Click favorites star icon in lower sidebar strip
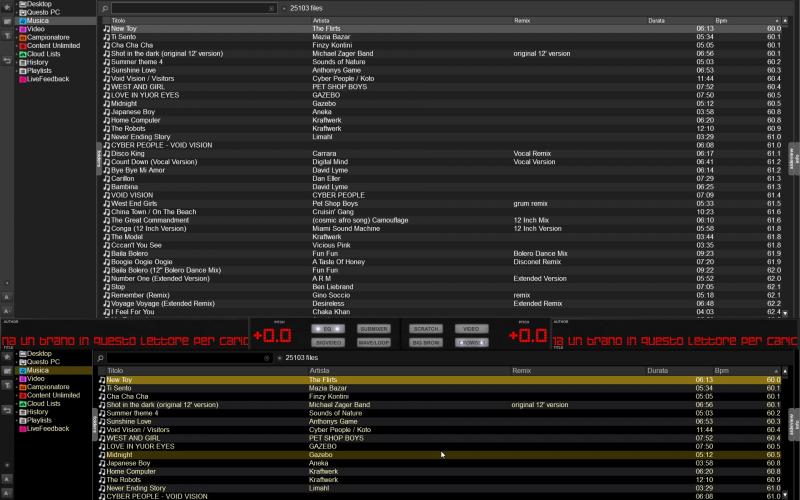800x500 pixels. [x=7, y=357]
